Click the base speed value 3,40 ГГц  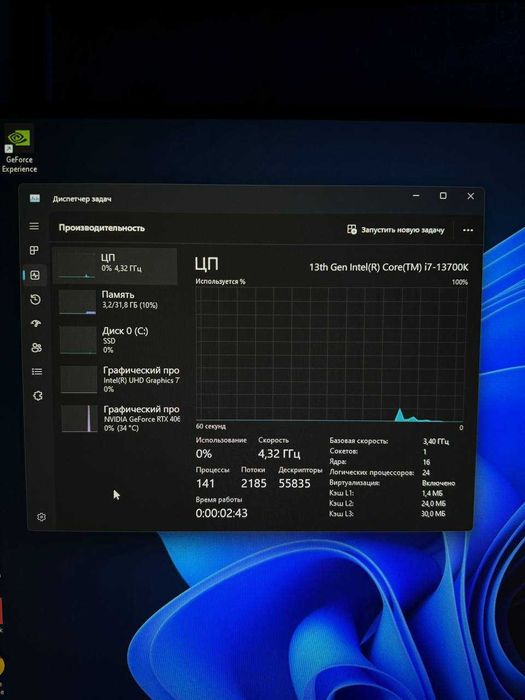(x=436, y=441)
